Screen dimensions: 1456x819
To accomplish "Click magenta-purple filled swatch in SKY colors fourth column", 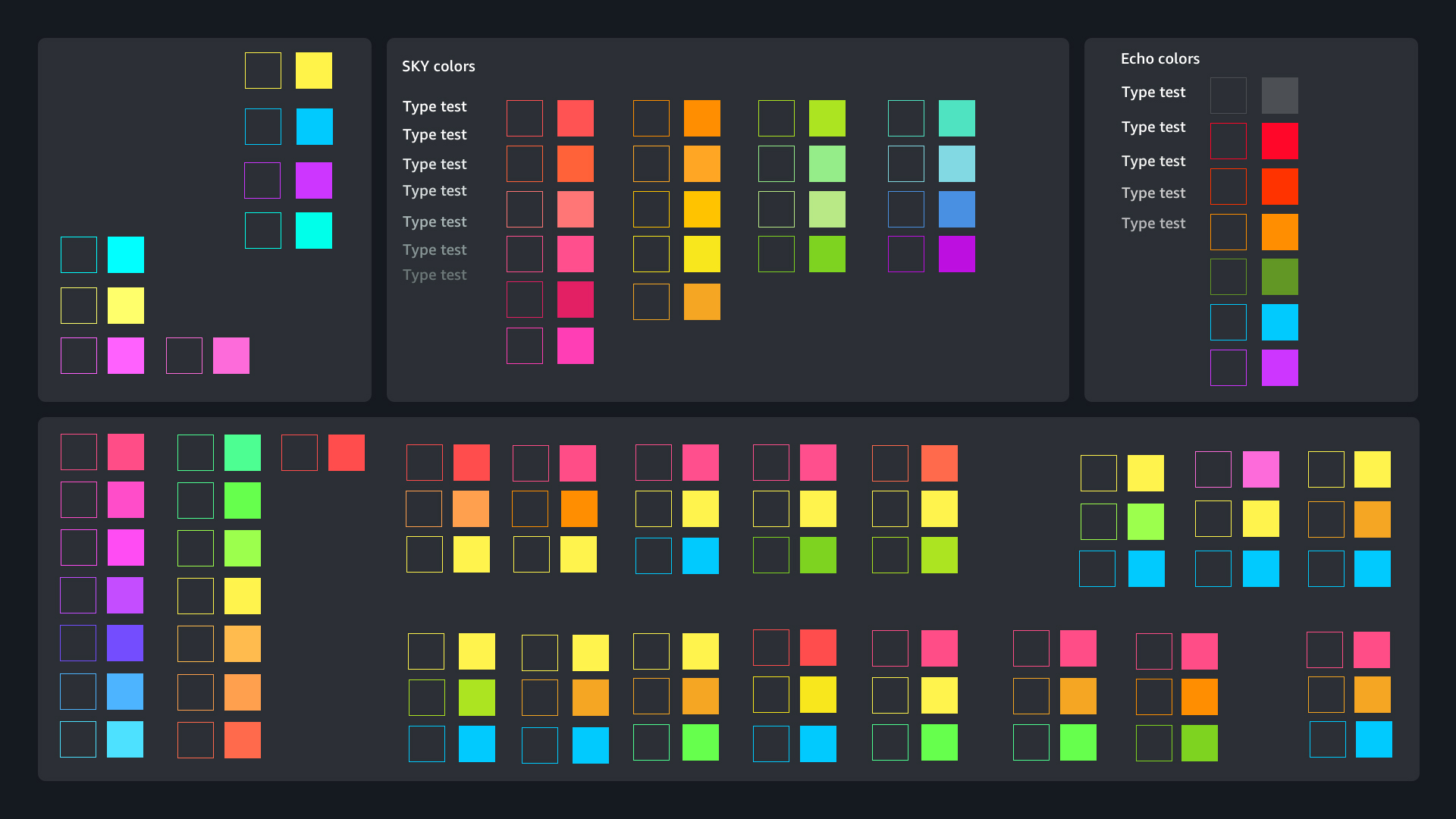I will point(956,254).
